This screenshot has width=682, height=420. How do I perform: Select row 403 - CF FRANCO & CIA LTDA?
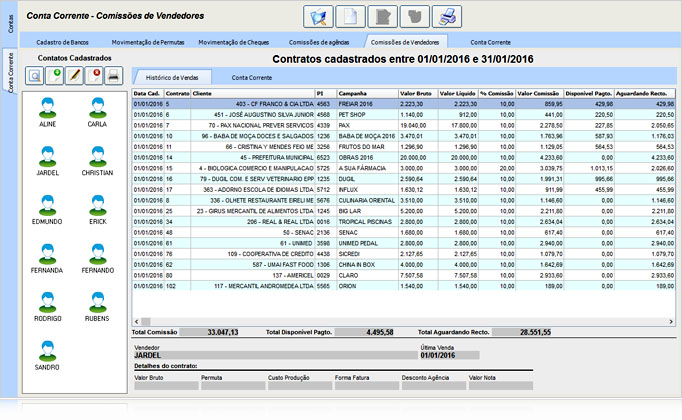(x=404, y=104)
